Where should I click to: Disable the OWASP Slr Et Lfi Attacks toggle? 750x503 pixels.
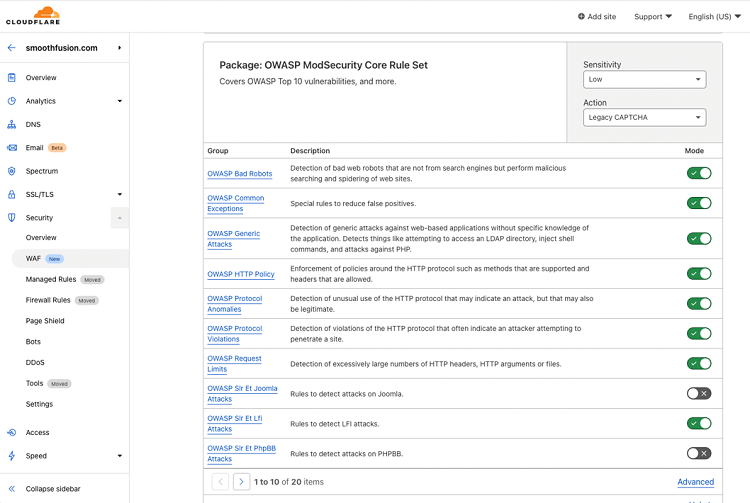(699, 423)
